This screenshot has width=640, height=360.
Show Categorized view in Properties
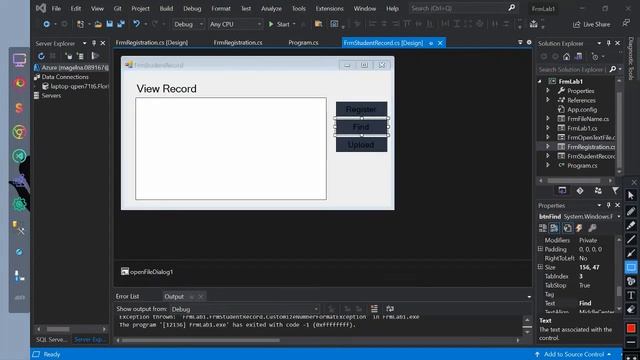(x=542, y=228)
